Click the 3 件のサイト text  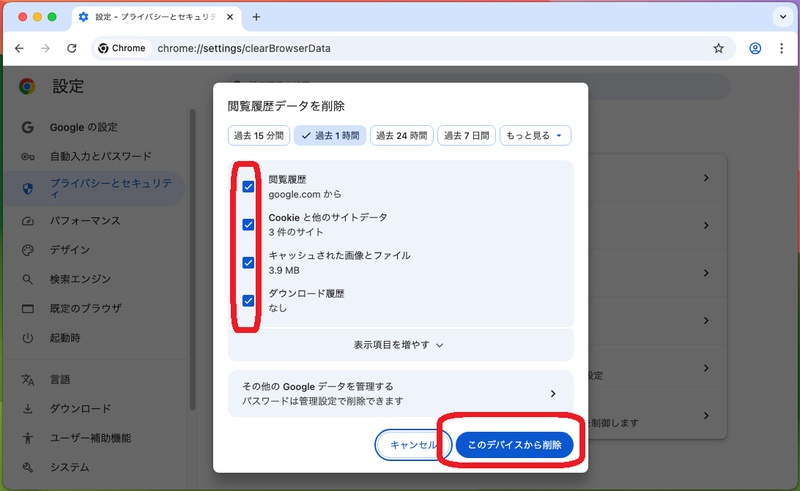click(x=296, y=232)
